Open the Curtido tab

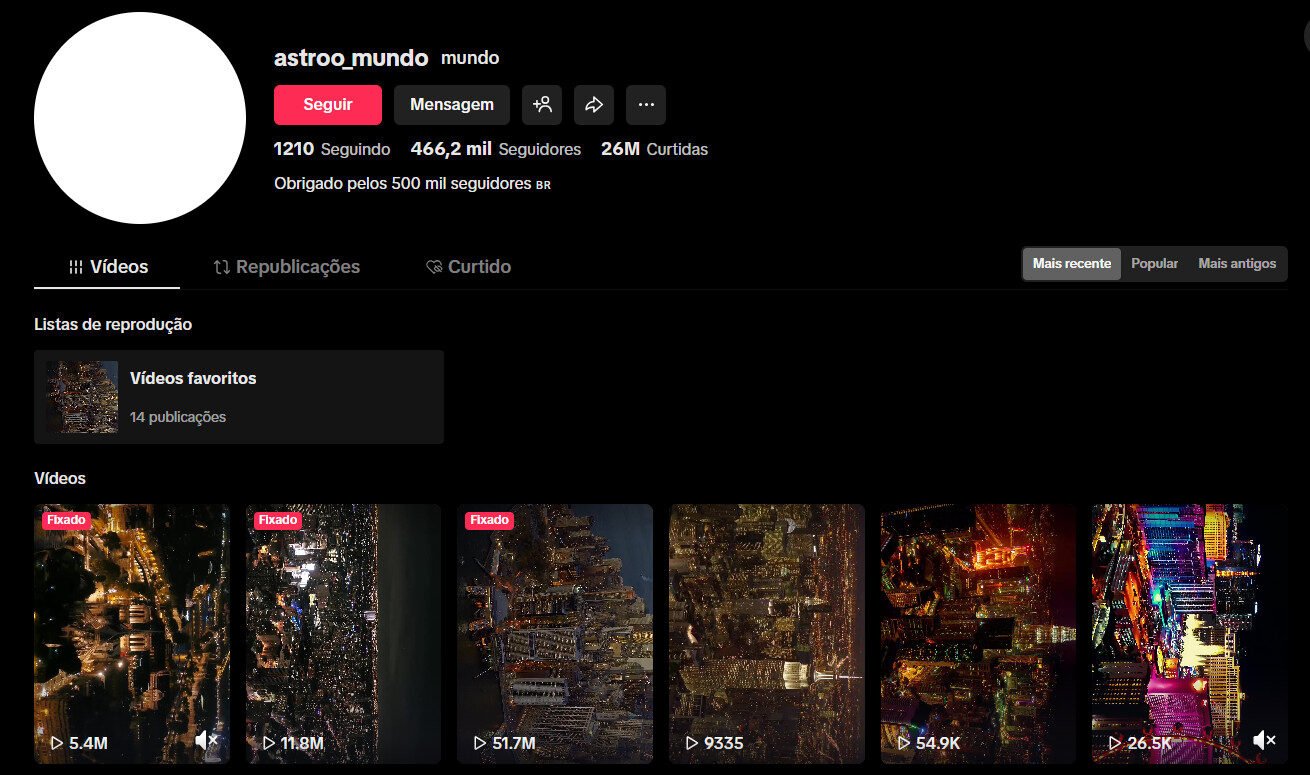(x=480, y=266)
